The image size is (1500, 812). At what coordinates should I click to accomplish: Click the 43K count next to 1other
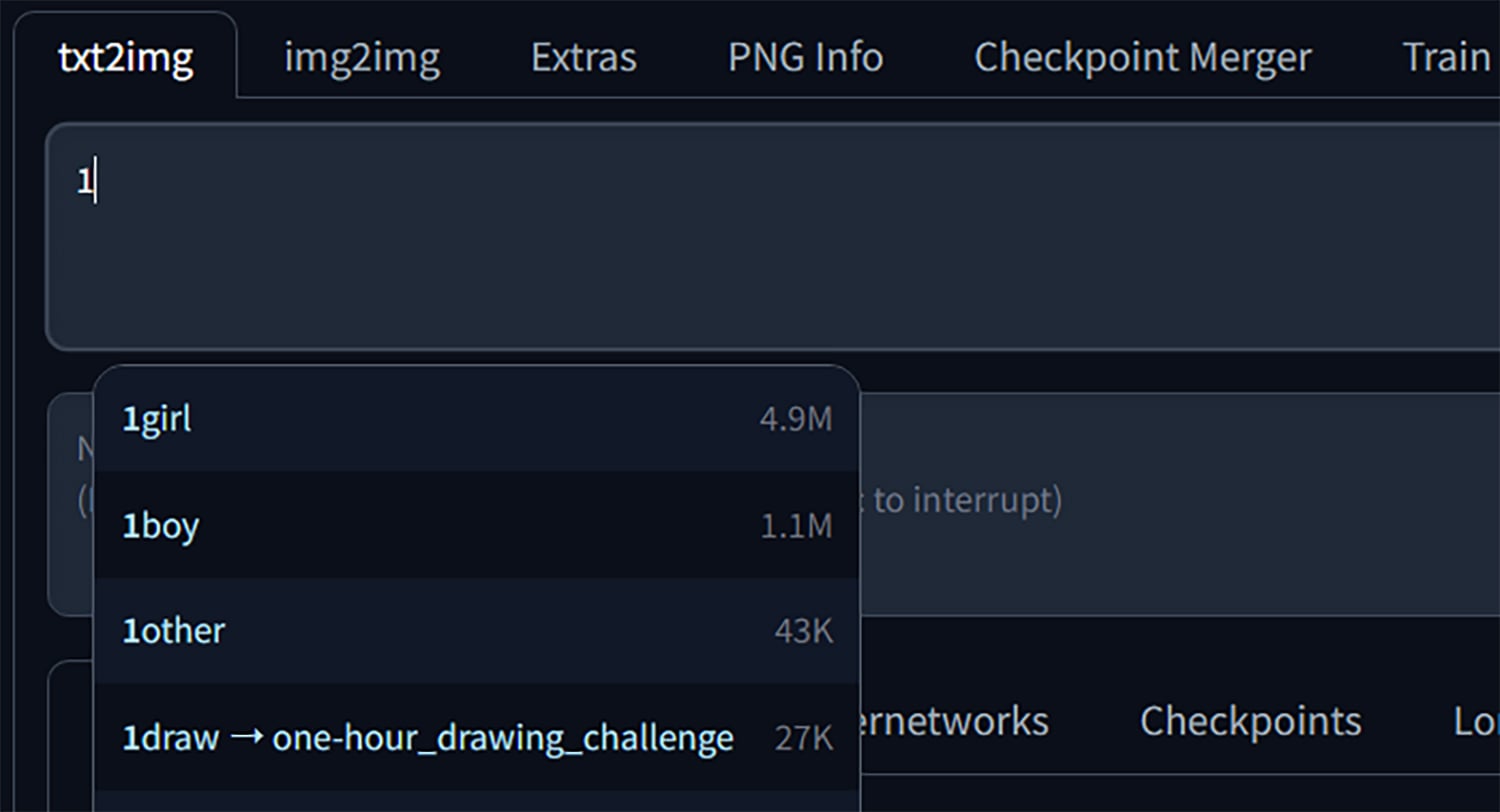point(803,632)
